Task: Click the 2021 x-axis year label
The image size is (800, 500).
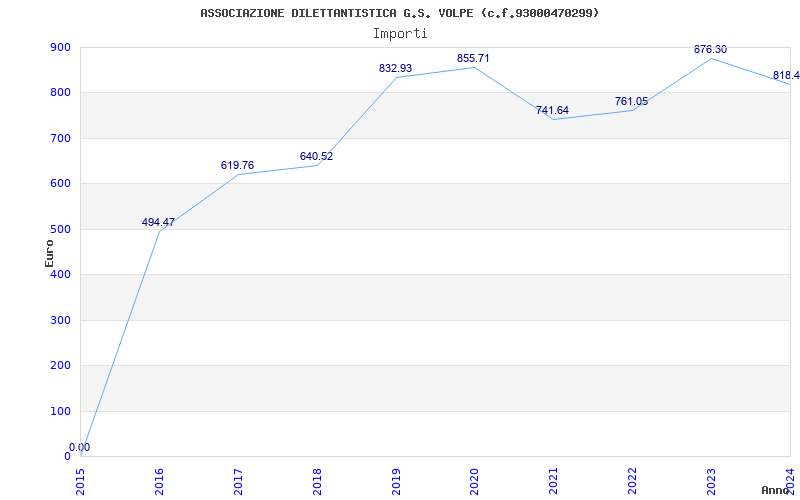Action: click(x=553, y=482)
